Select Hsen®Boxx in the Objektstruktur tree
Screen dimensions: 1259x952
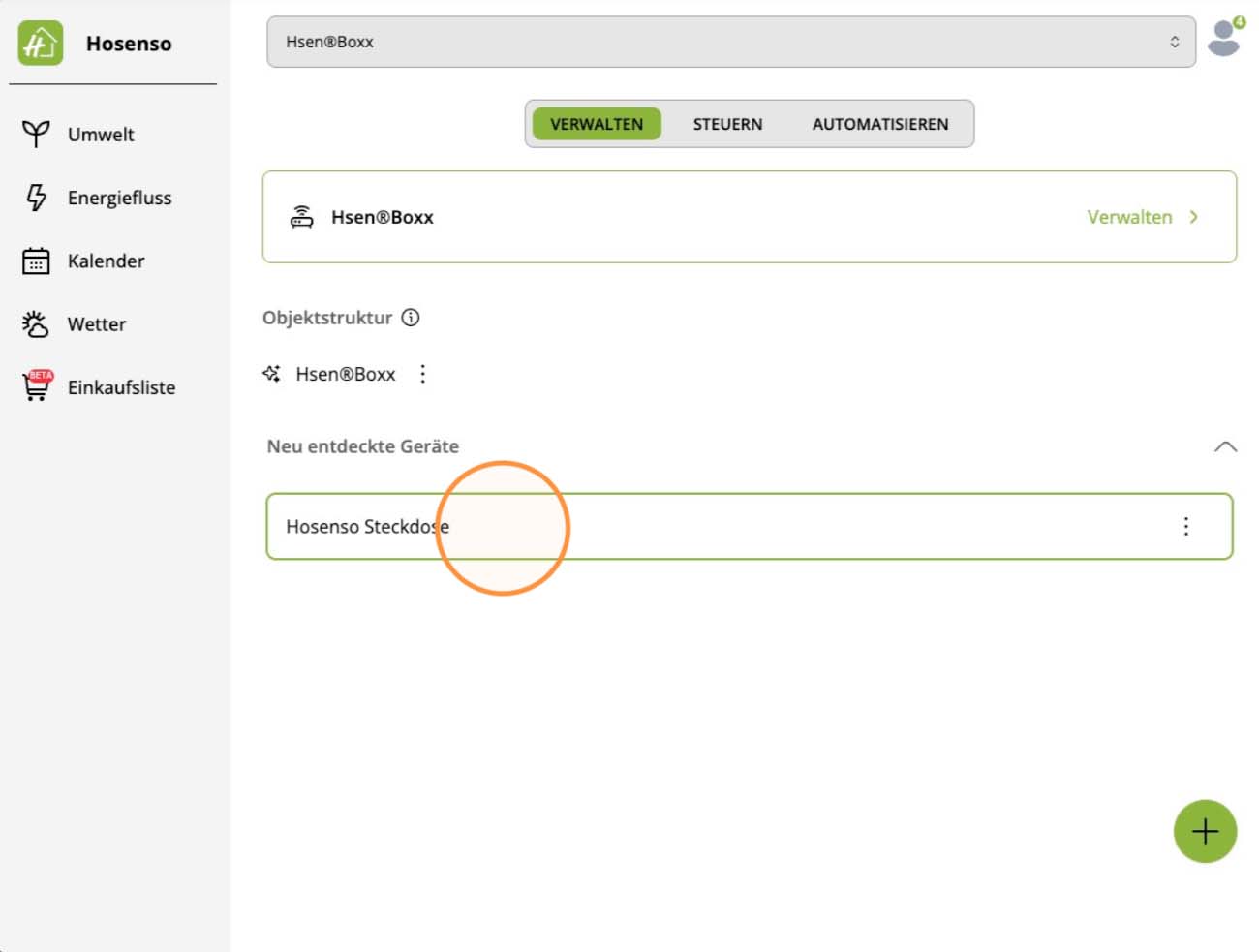pos(346,374)
